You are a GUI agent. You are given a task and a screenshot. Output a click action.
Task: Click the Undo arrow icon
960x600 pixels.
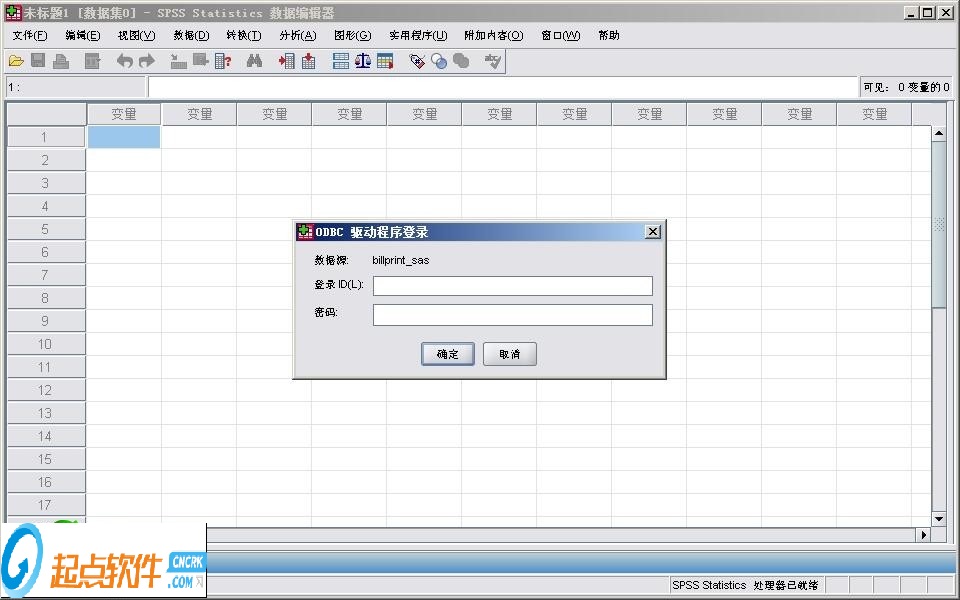coord(125,61)
